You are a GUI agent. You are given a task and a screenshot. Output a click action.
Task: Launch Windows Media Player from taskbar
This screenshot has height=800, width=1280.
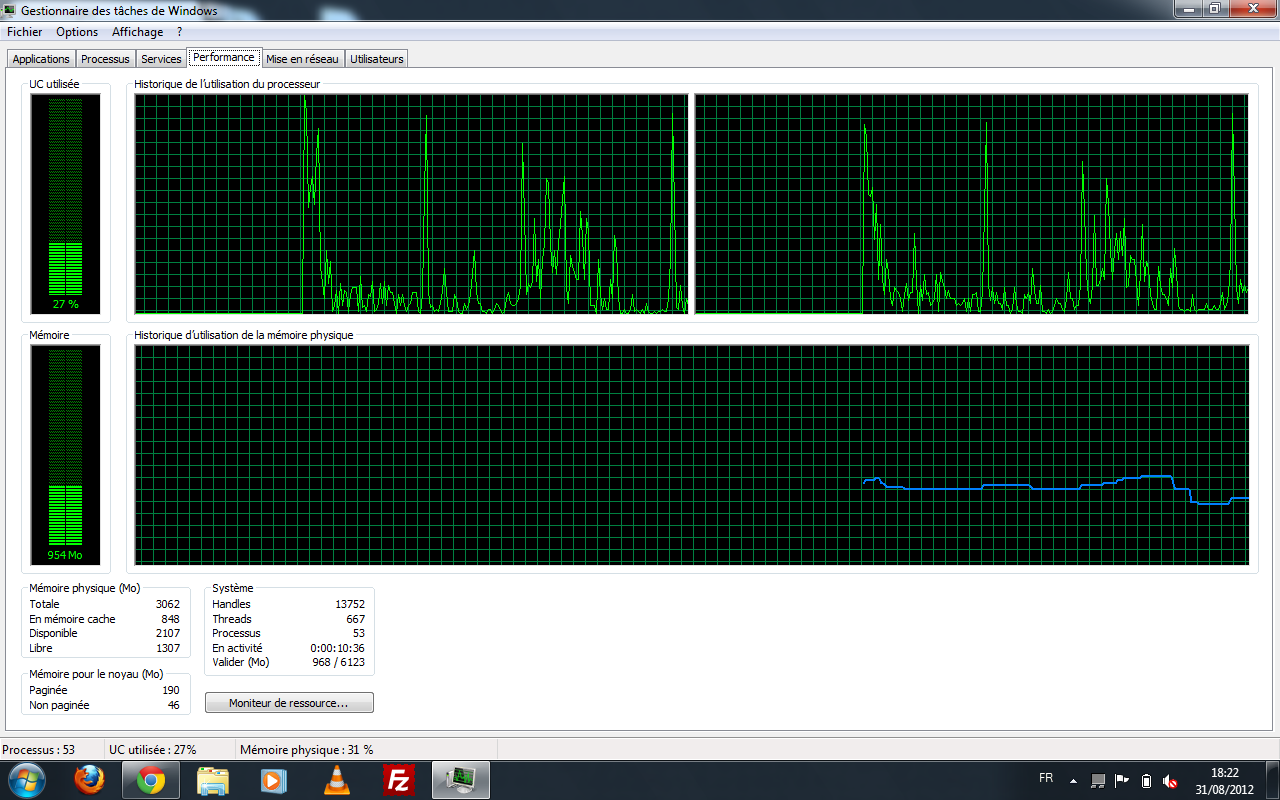[274, 779]
